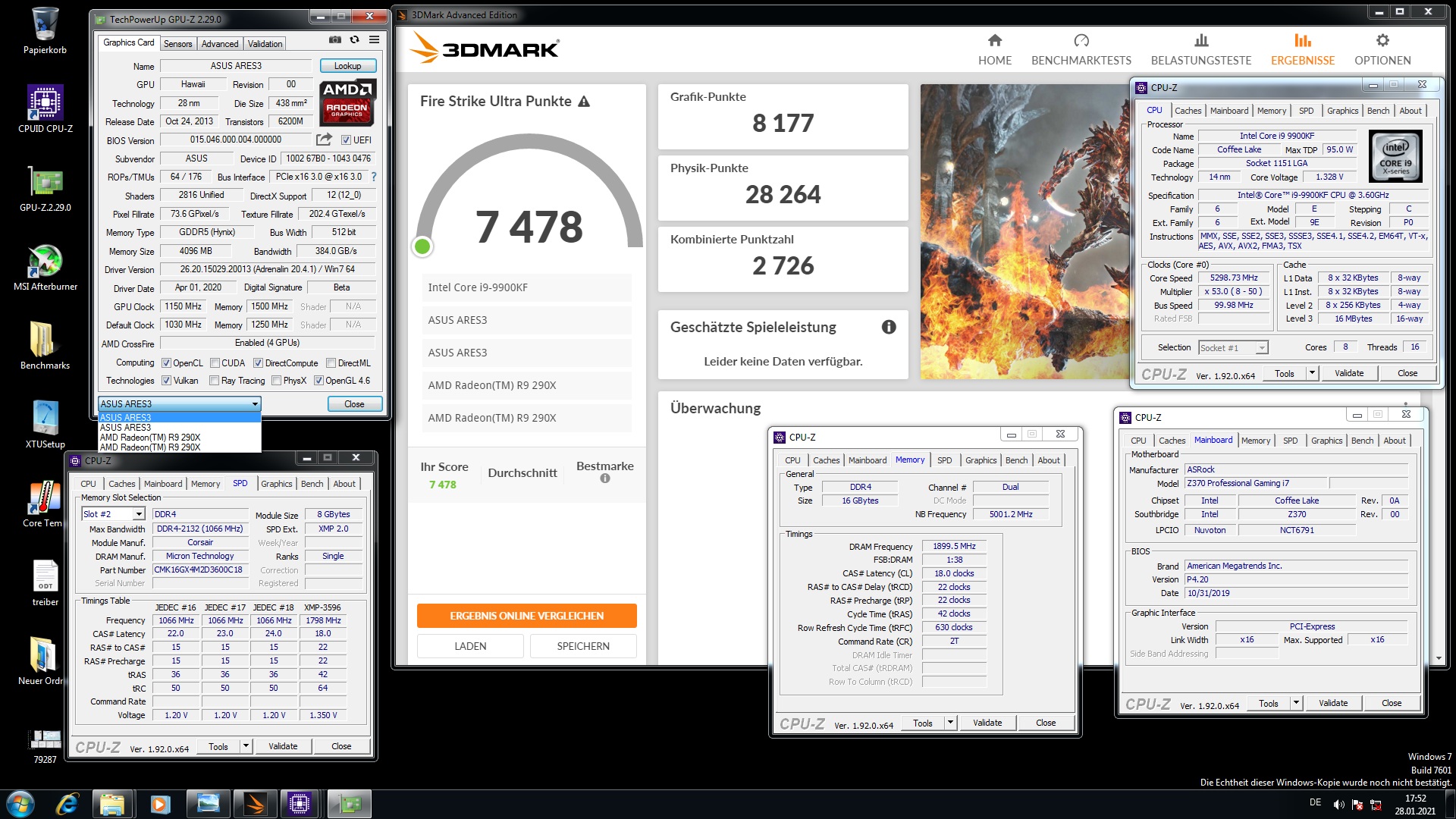
Task: Open Tools dropdown arrow in Mainboard window
Action: [1296, 703]
